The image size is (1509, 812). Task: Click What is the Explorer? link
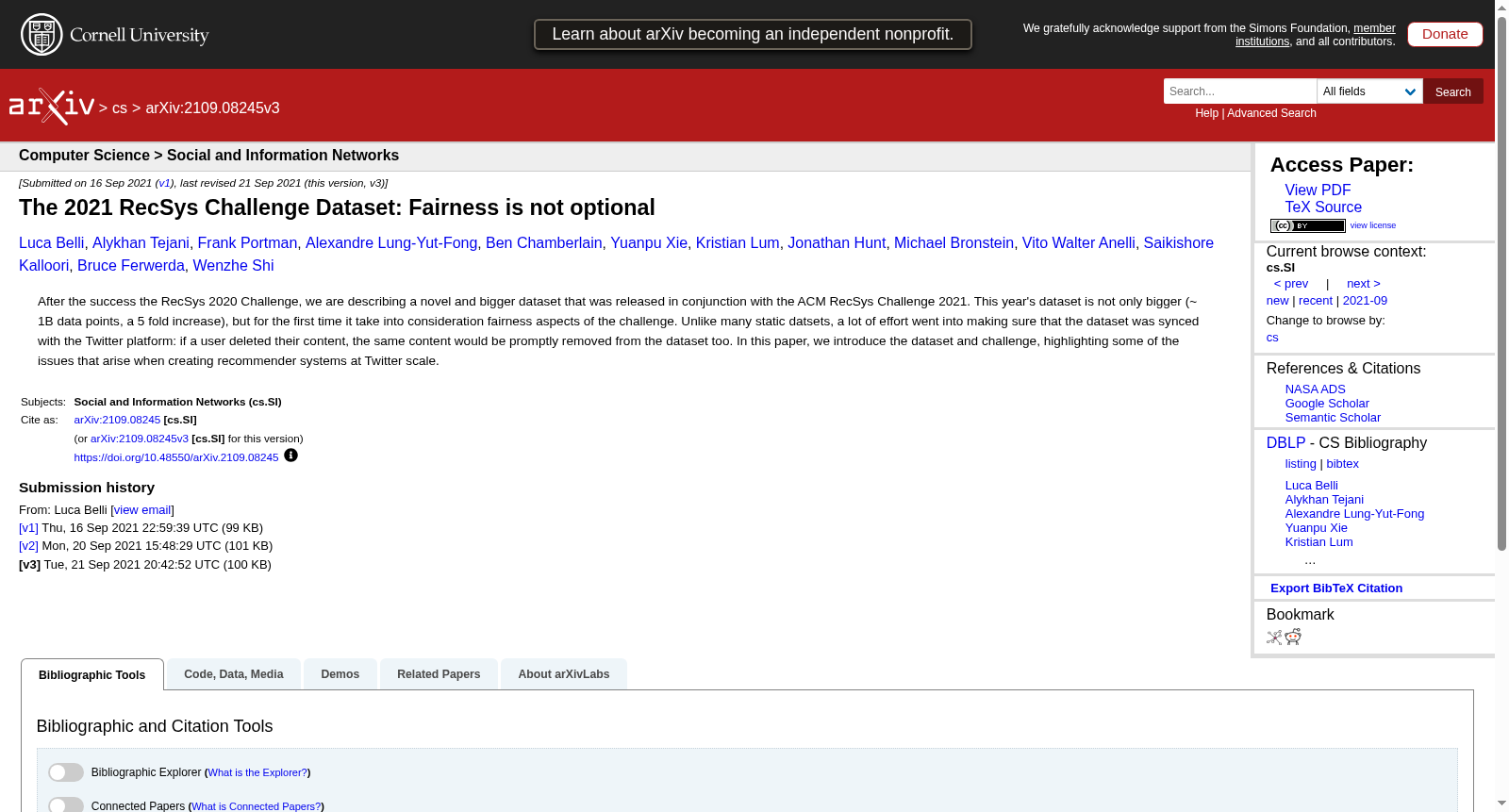click(257, 772)
